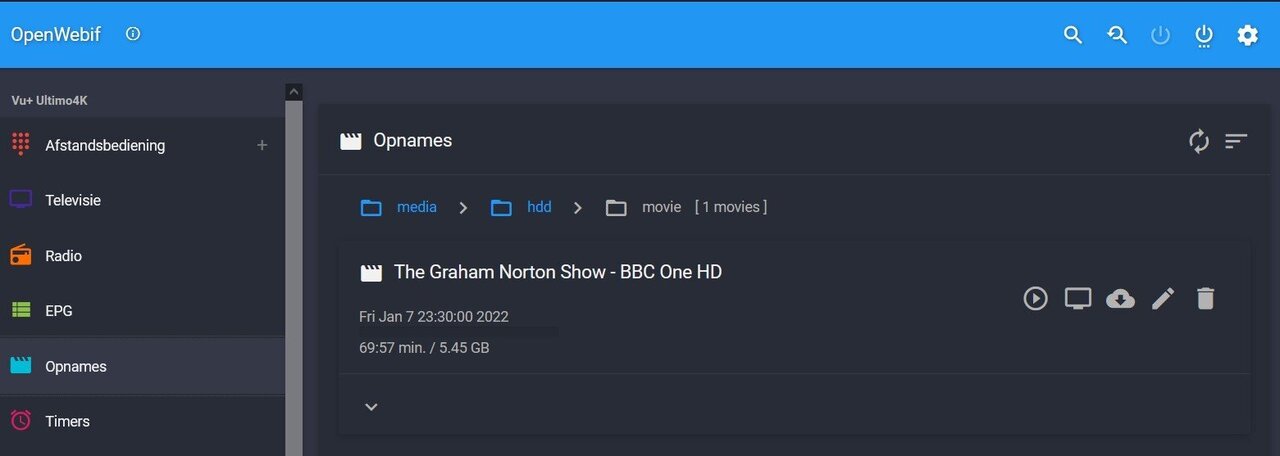Open the Radio menu item
Image resolution: width=1280 pixels, height=456 pixels.
63,256
